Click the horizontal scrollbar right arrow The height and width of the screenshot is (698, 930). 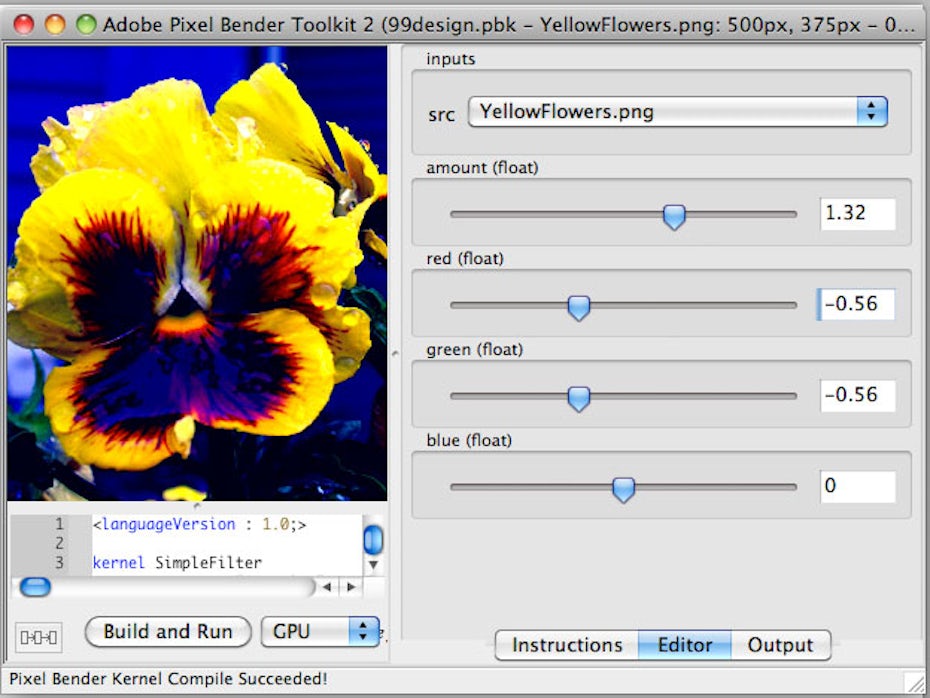(x=350, y=587)
